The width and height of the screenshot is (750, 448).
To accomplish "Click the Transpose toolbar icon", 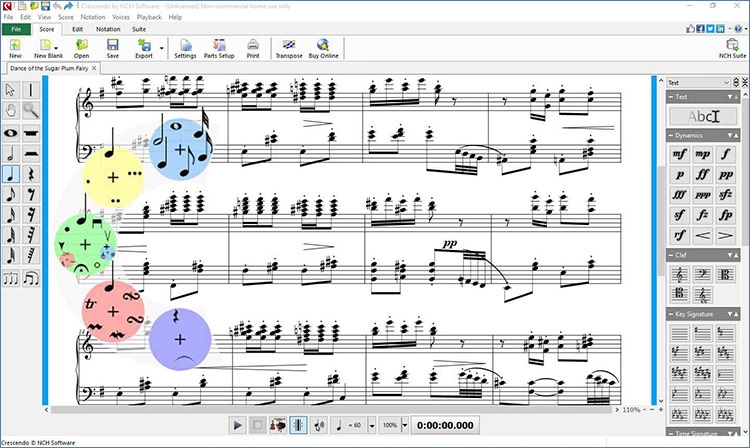I will [x=288, y=48].
